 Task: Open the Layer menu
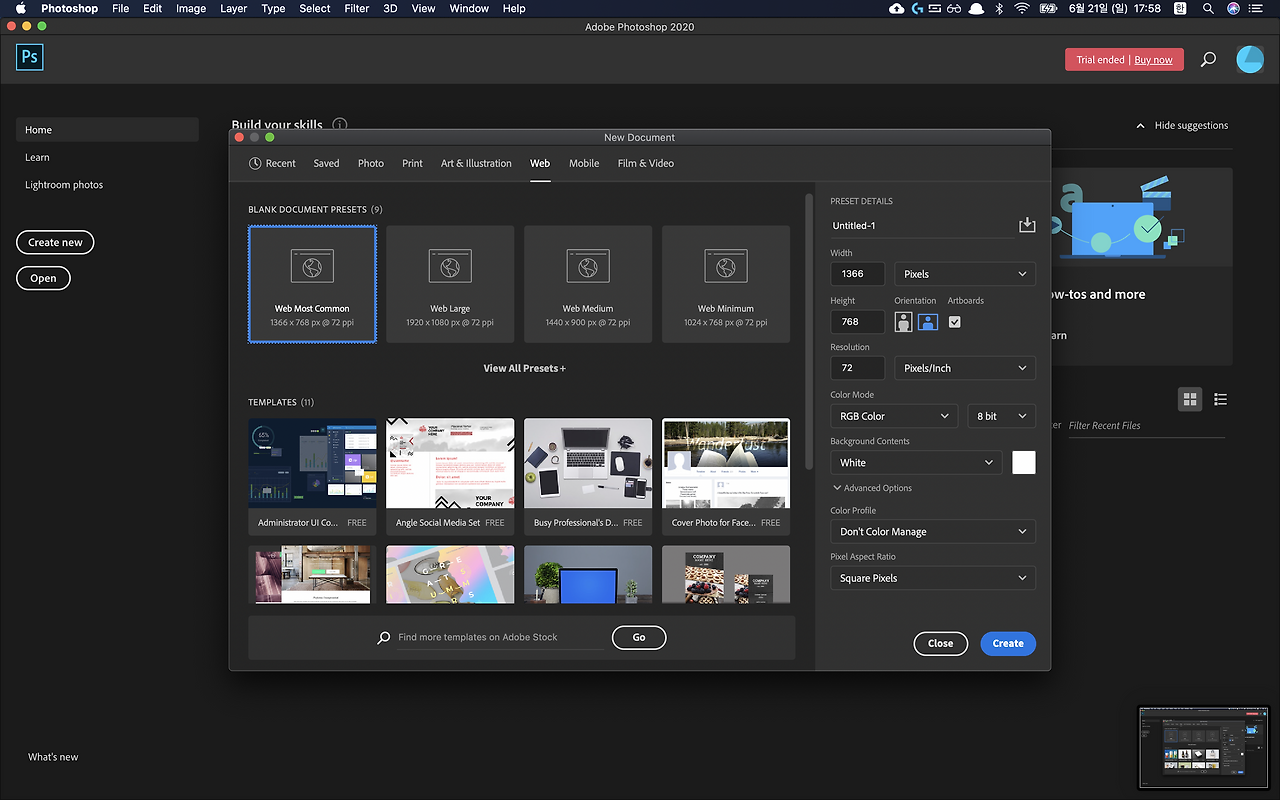(233, 8)
